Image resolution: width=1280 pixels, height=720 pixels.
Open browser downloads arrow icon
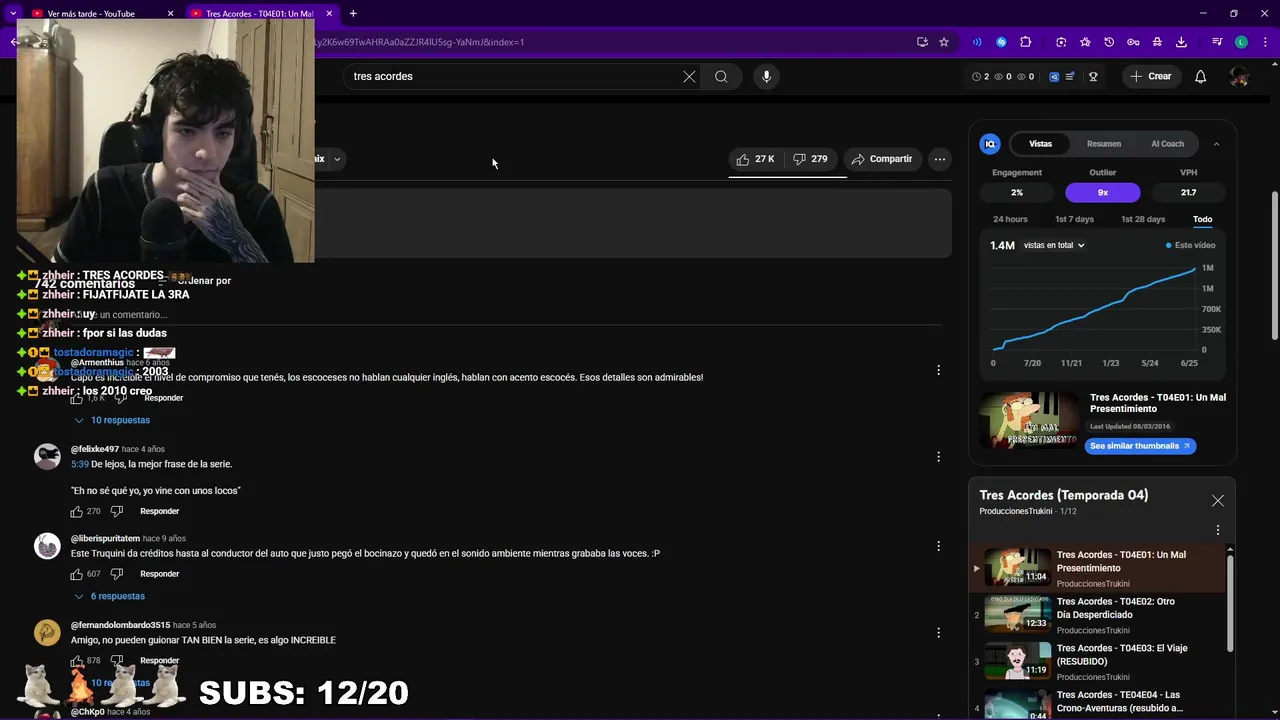(x=1181, y=42)
